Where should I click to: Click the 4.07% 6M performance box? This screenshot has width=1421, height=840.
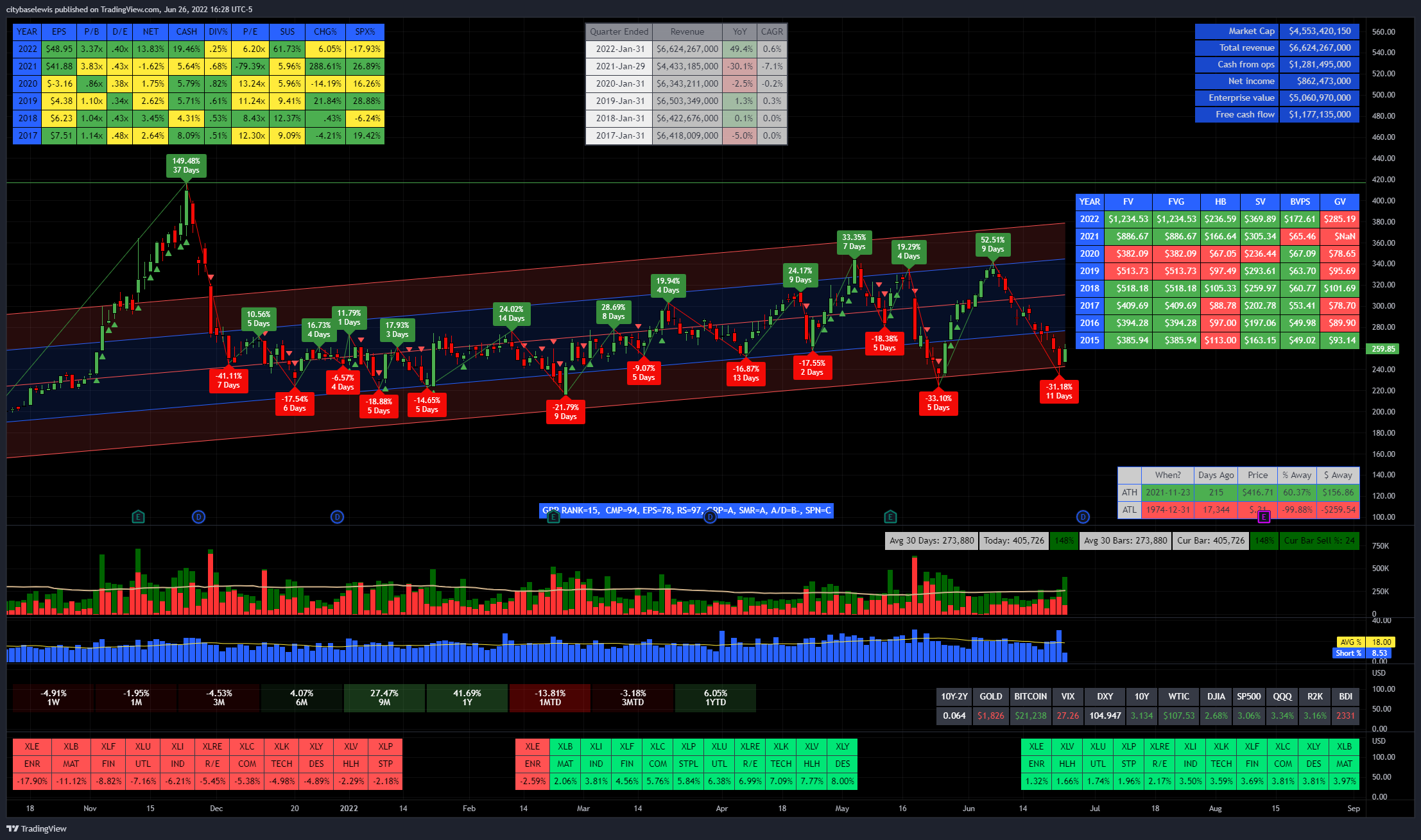pos(302,698)
